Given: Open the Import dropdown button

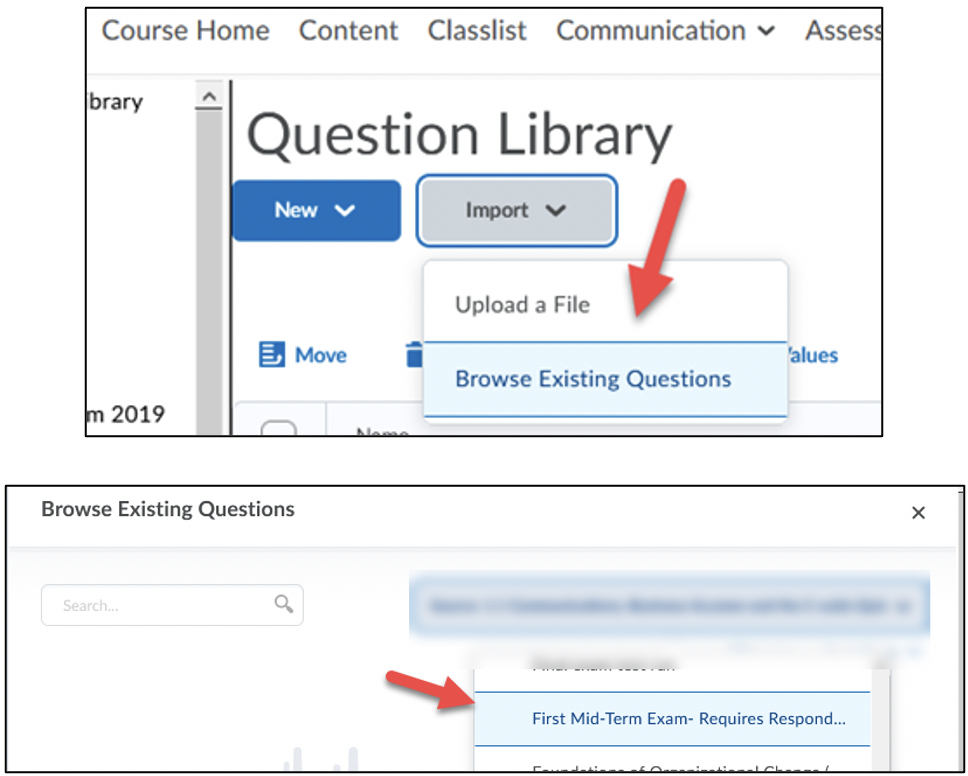Looking at the screenshot, I should [516, 210].
